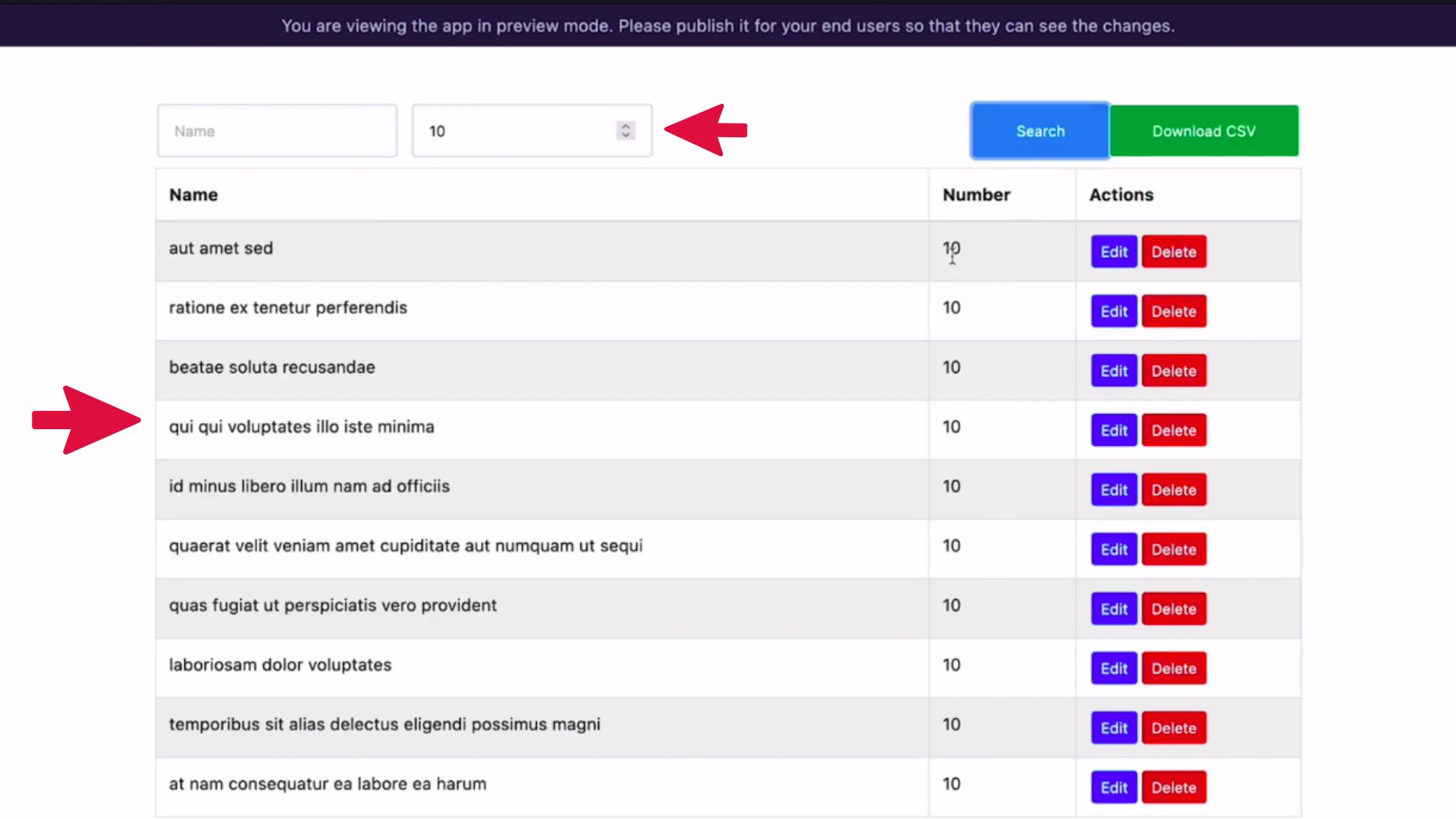Click number 10 in 'aut amet sed' row
Screen dimensions: 1456x819
pos(951,248)
